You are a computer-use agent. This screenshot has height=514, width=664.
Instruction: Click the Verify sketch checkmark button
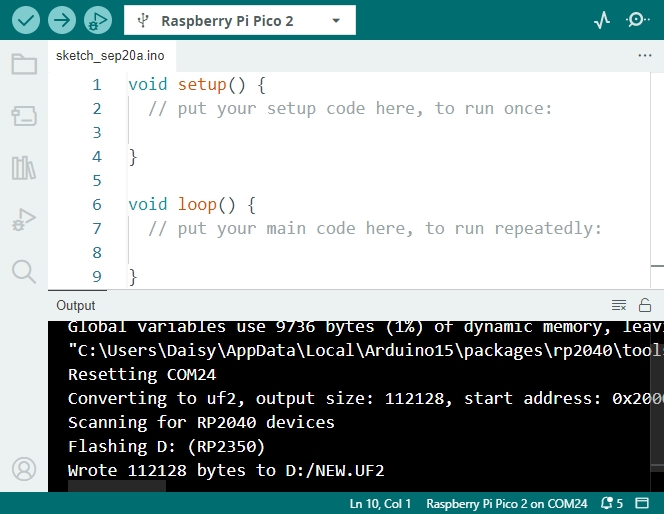point(26,20)
